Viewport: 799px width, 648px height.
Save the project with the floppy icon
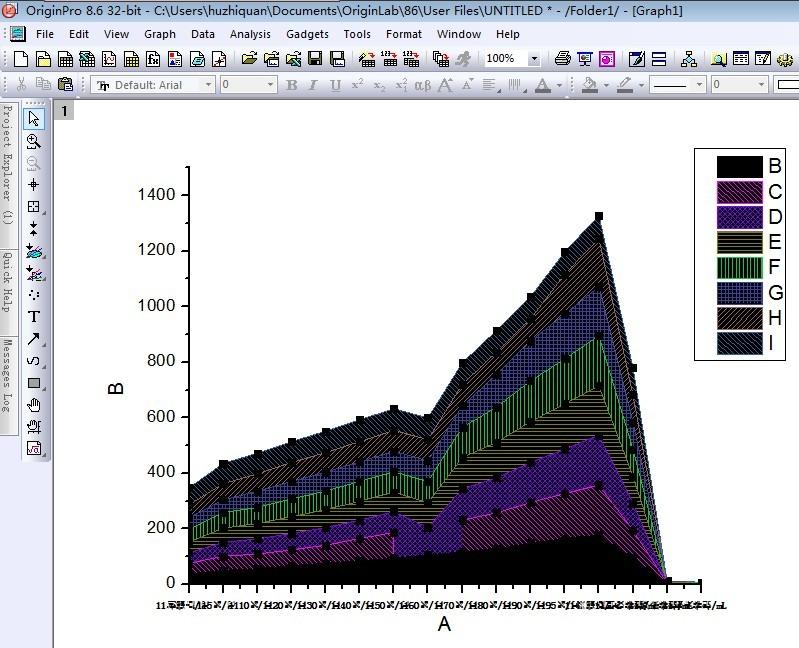point(315,59)
